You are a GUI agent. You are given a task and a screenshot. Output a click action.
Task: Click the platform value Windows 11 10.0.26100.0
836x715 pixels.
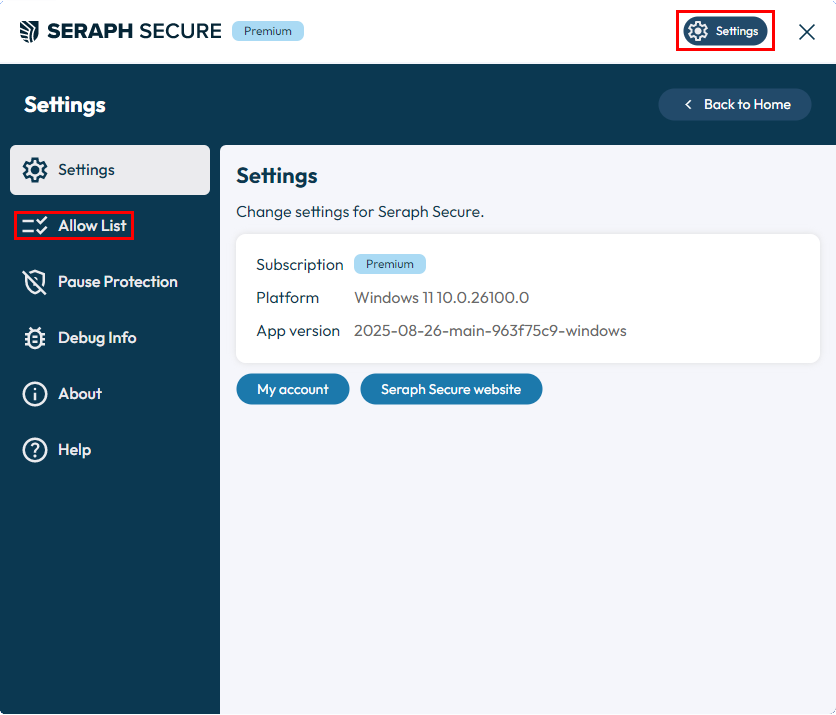pyautogui.click(x=441, y=298)
